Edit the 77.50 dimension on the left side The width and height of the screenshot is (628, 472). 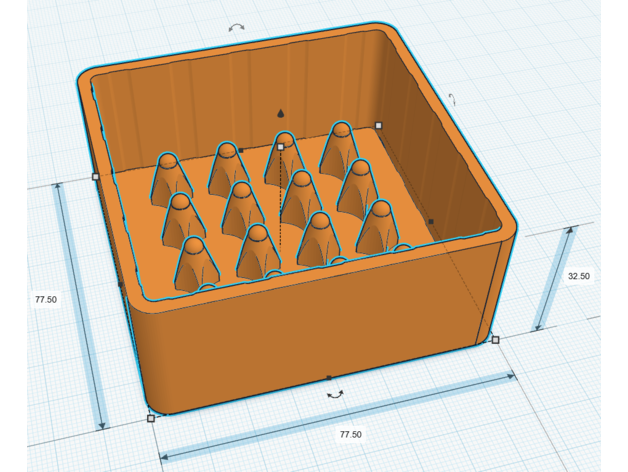point(44,299)
